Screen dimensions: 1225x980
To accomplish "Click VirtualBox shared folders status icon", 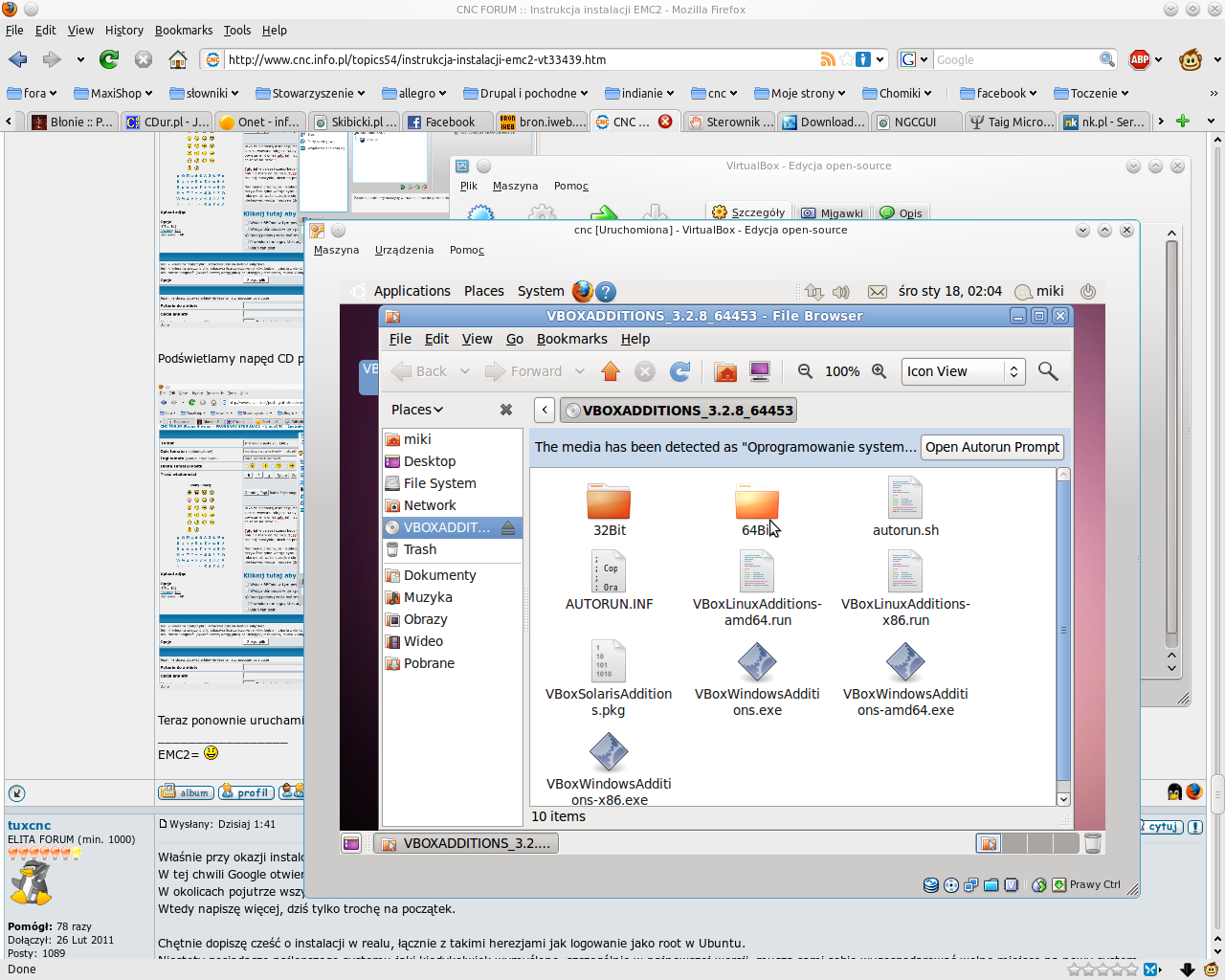I will coord(991,885).
